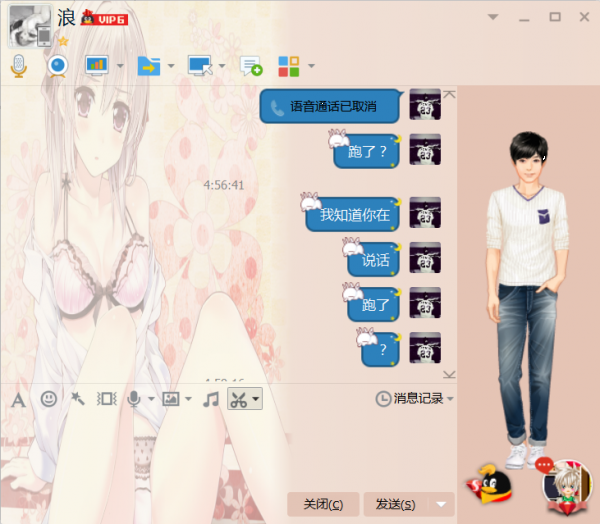Expand the apps grid dropdown arrow
Screen dimensions: 600x524
click(311, 66)
